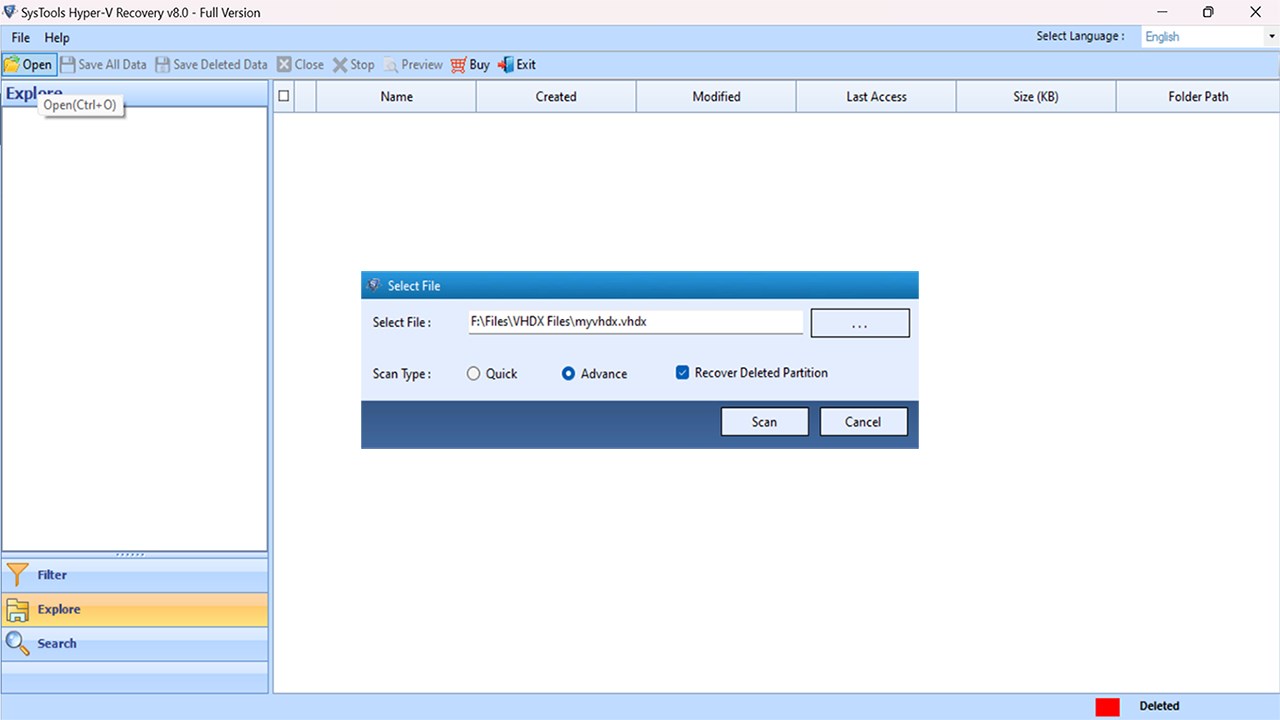The width and height of the screenshot is (1280, 720).
Task: Click the browse button with three dots
Action: 860,323
